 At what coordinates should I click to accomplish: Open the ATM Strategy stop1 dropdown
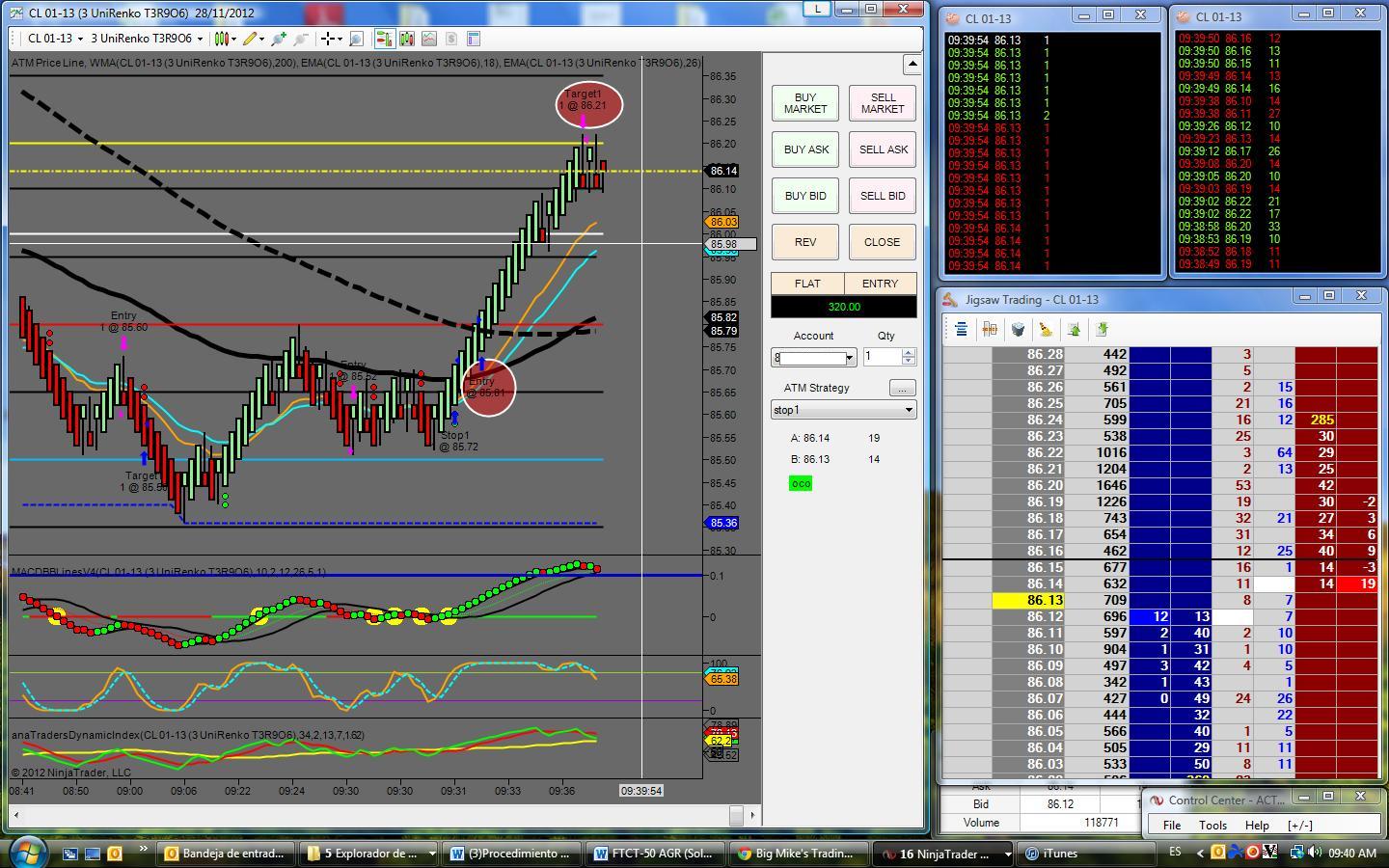843,410
